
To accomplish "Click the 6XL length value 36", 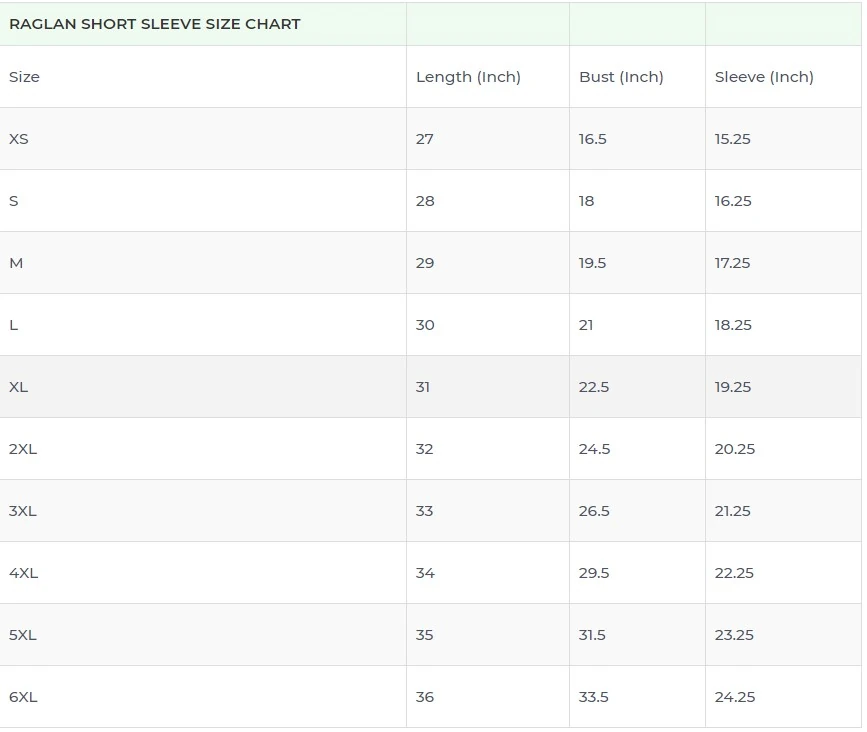I will click(425, 697).
